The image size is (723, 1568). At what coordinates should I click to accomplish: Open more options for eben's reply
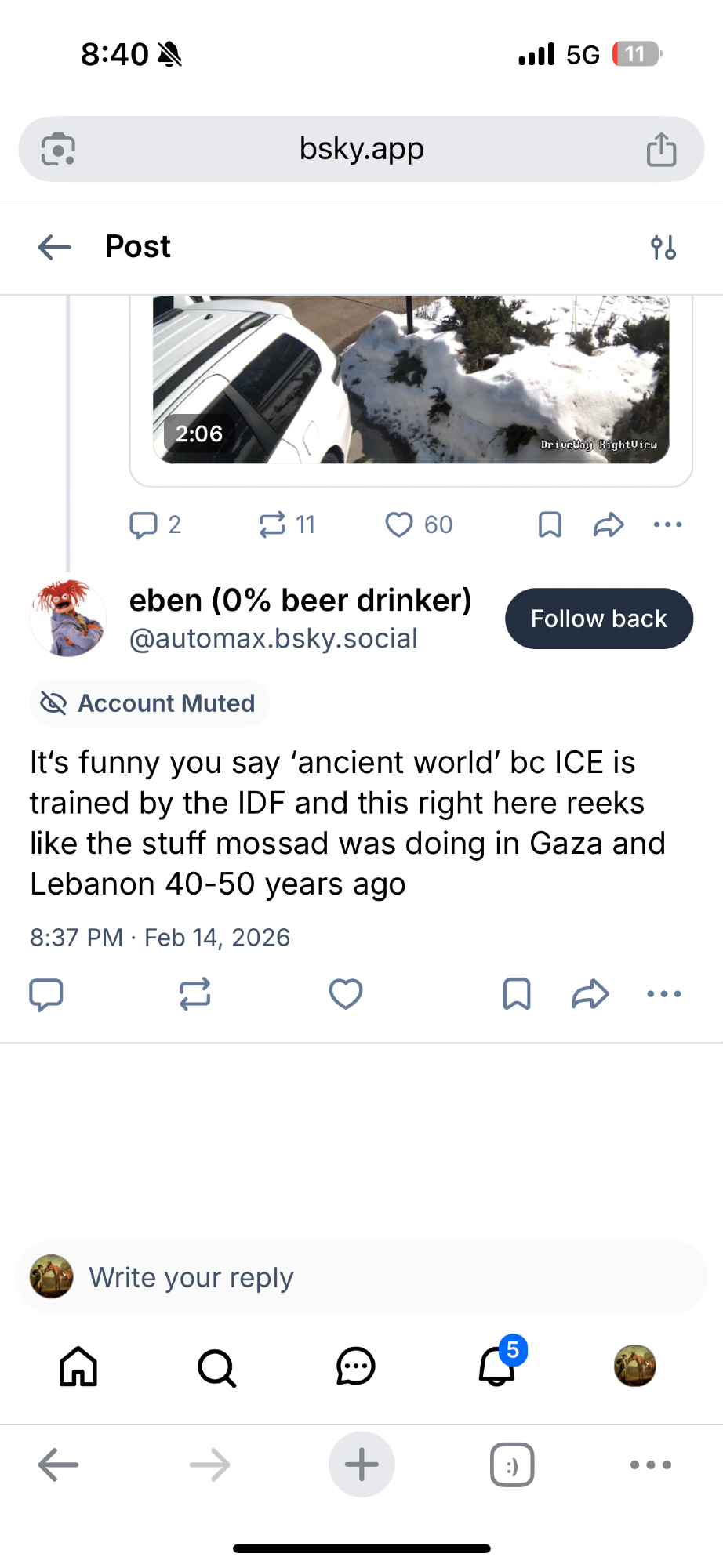point(664,994)
